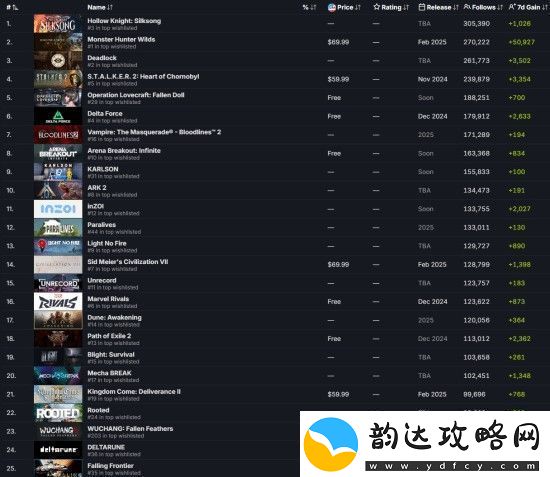Open the Path of Exile 2 title link
550x477 pixels.
(x=109, y=336)
